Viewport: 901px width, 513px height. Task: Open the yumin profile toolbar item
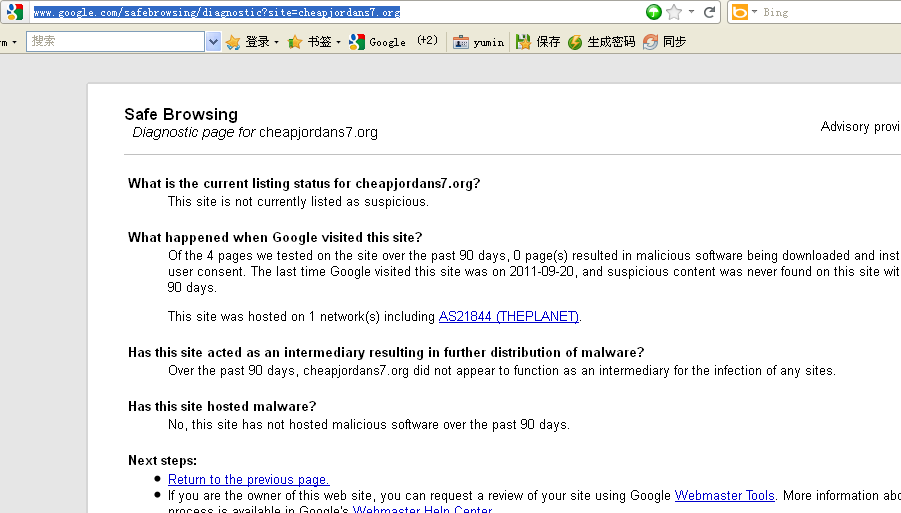tap(479, 42)
